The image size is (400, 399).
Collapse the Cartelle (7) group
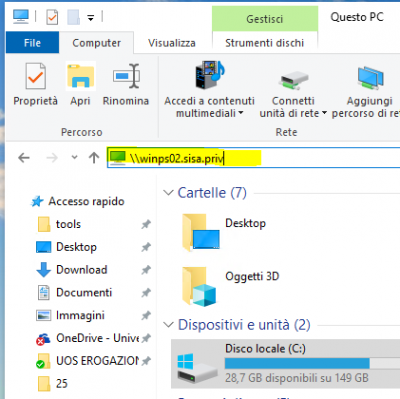point(169,193)
